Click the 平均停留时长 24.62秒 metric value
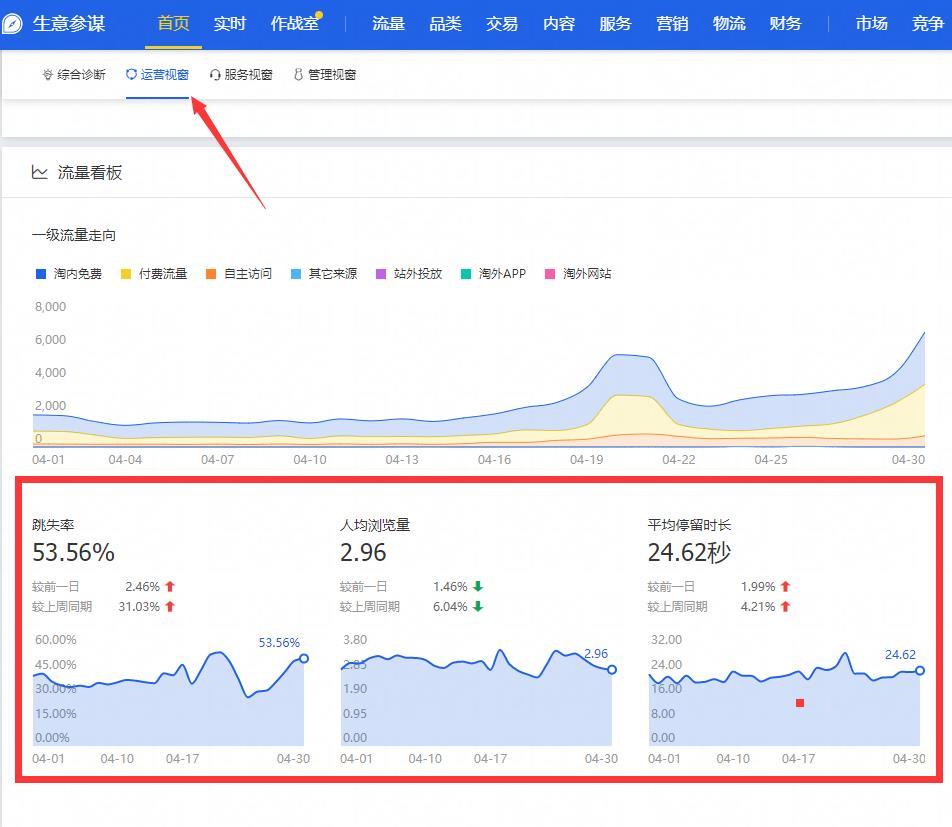 click(x=689, y=552)
